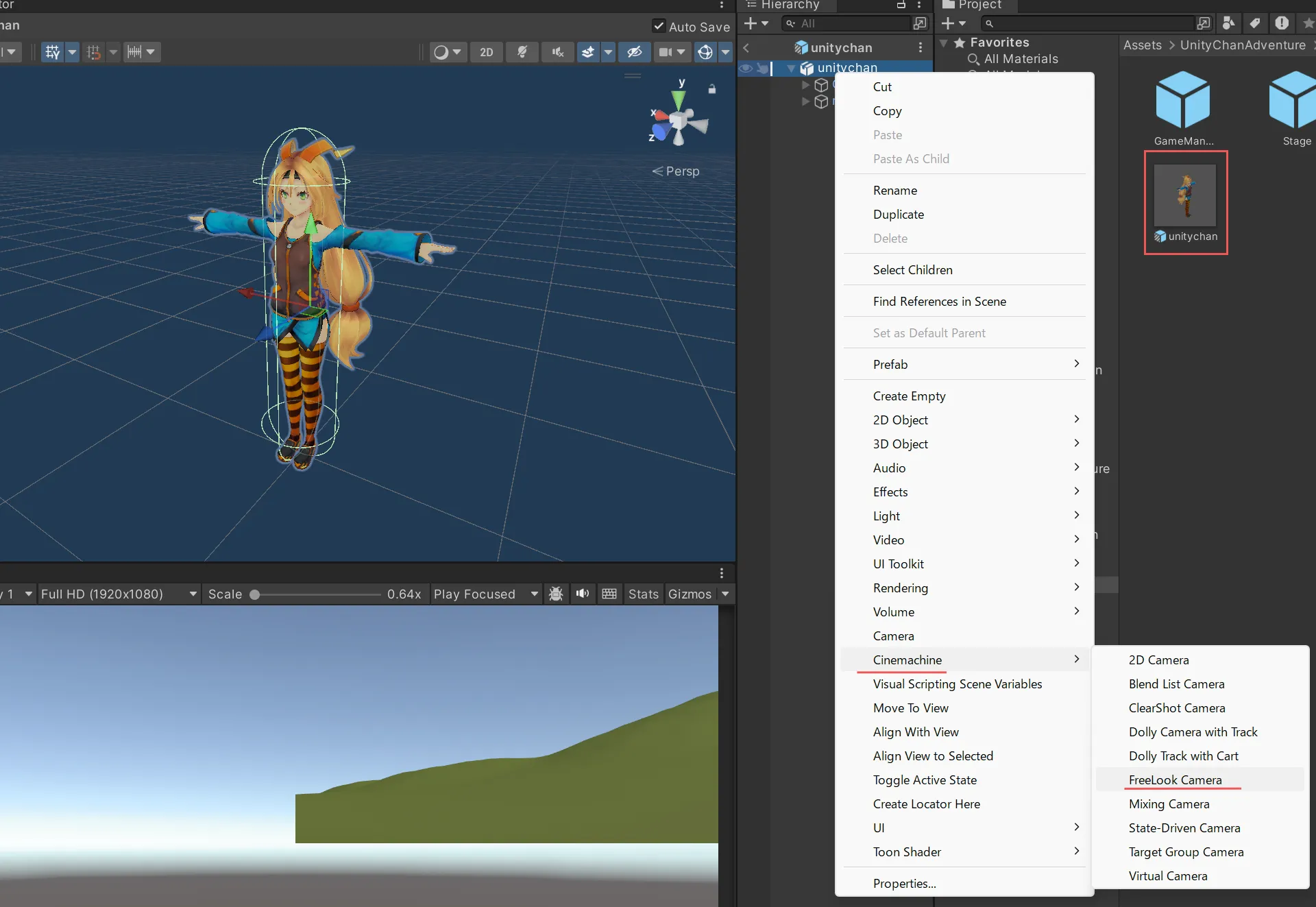Uncheck the Auto Save checkbox
Viewport: 1316px width, 907px height.
(x=659, y=26)
